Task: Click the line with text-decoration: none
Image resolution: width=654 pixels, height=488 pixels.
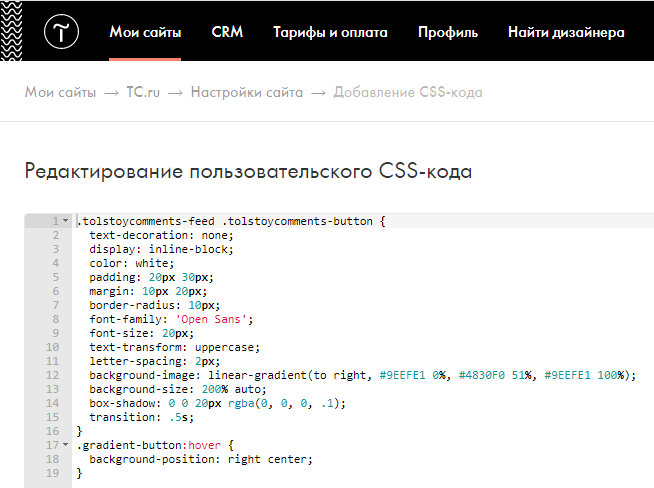Action: (x=161, y=235)
